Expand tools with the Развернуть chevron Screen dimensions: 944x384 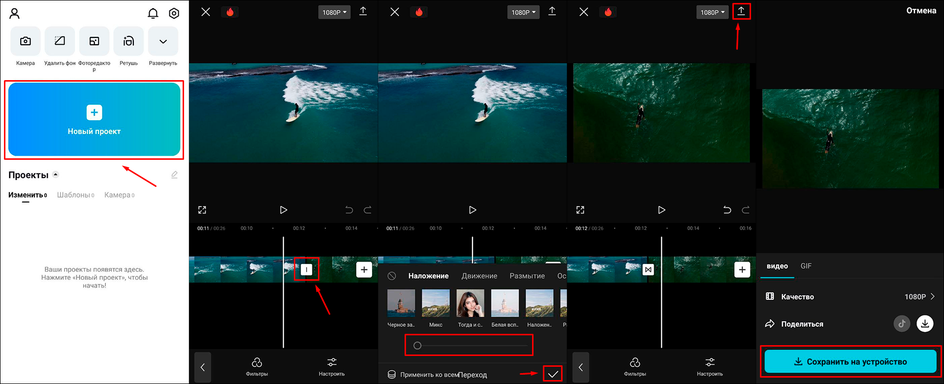tap(163, 41)
